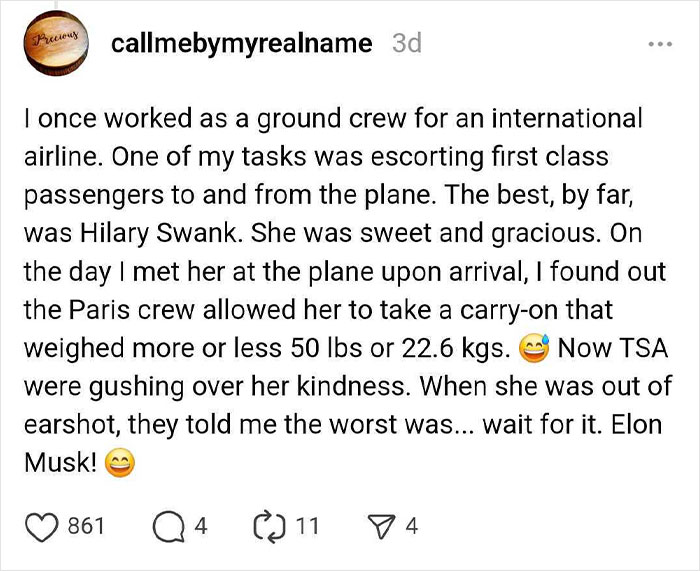Like the post with the heart icon
The width and height of the screenshot is (700, 571).
tap(43, 525)
